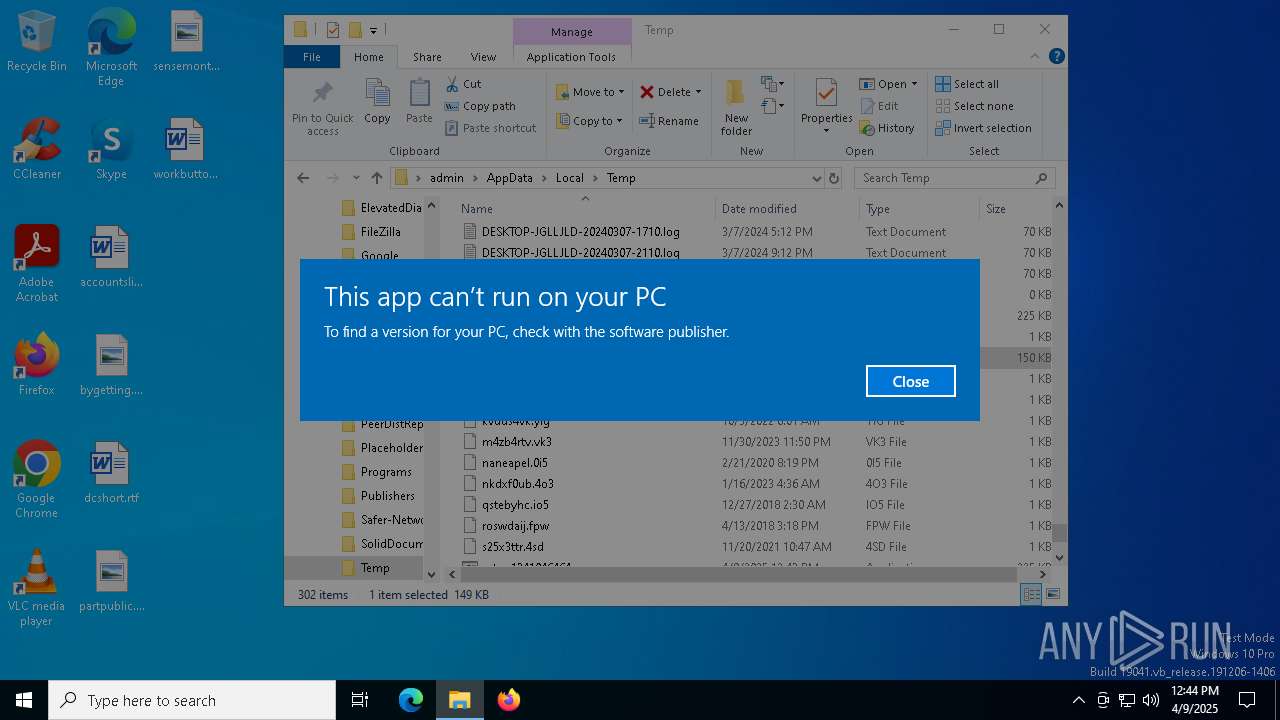Click Select none in ribbon
Screen dimensions: 1280x720
click(974, 106)
